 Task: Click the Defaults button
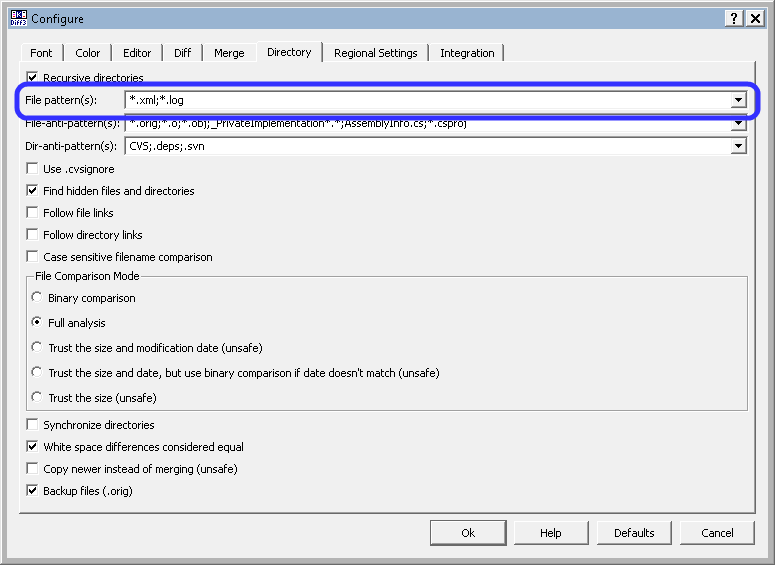click(x=634, y=533)
